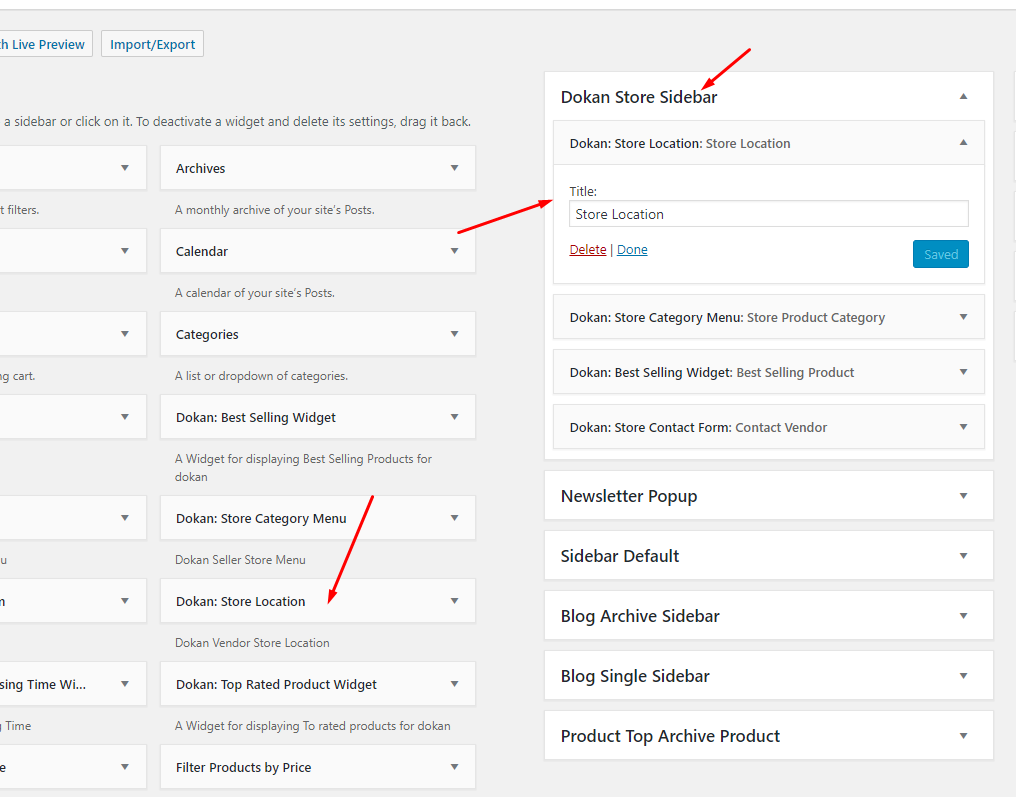
Task: Open dropdown arrow of widget left of Categories
Action: [x=125, y=334]
